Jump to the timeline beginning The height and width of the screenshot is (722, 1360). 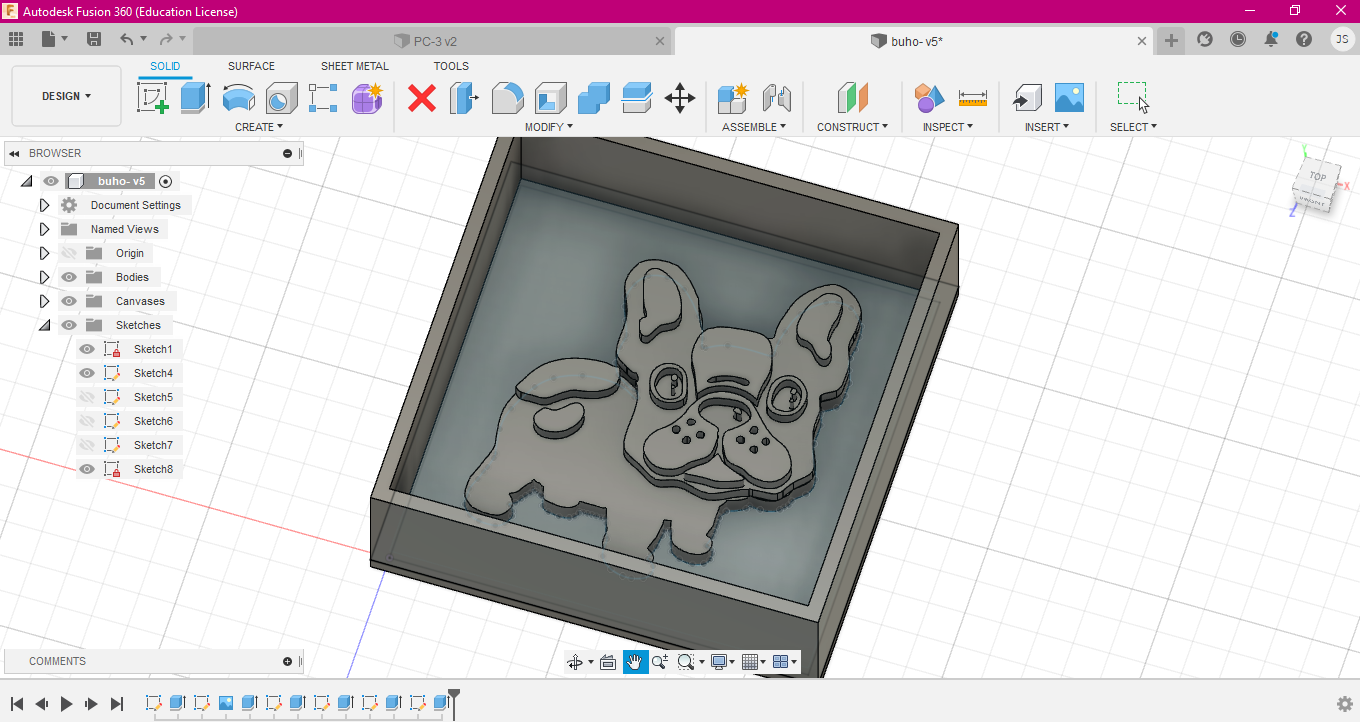point(17,704)
